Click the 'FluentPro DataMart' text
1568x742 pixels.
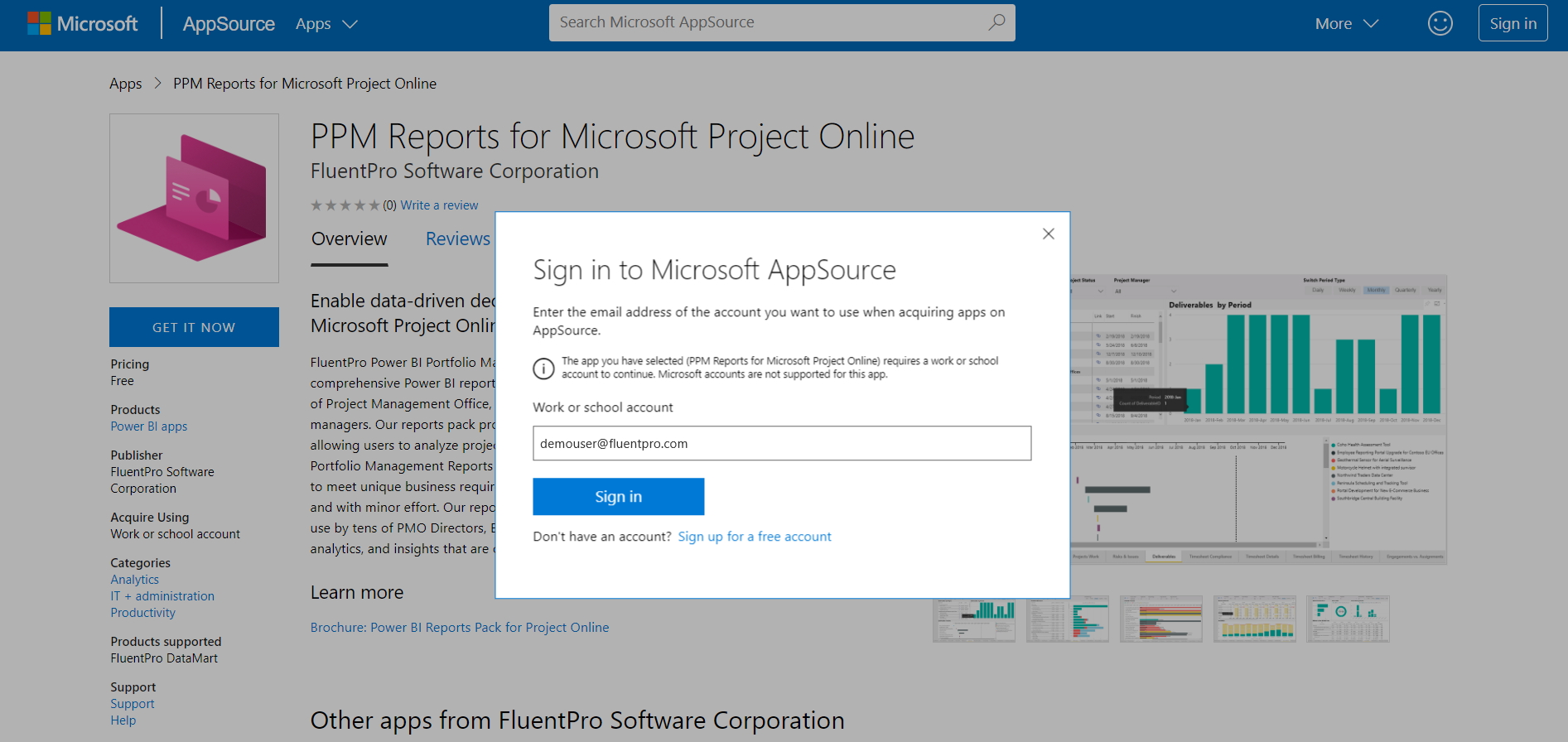[x=164, y=658]
